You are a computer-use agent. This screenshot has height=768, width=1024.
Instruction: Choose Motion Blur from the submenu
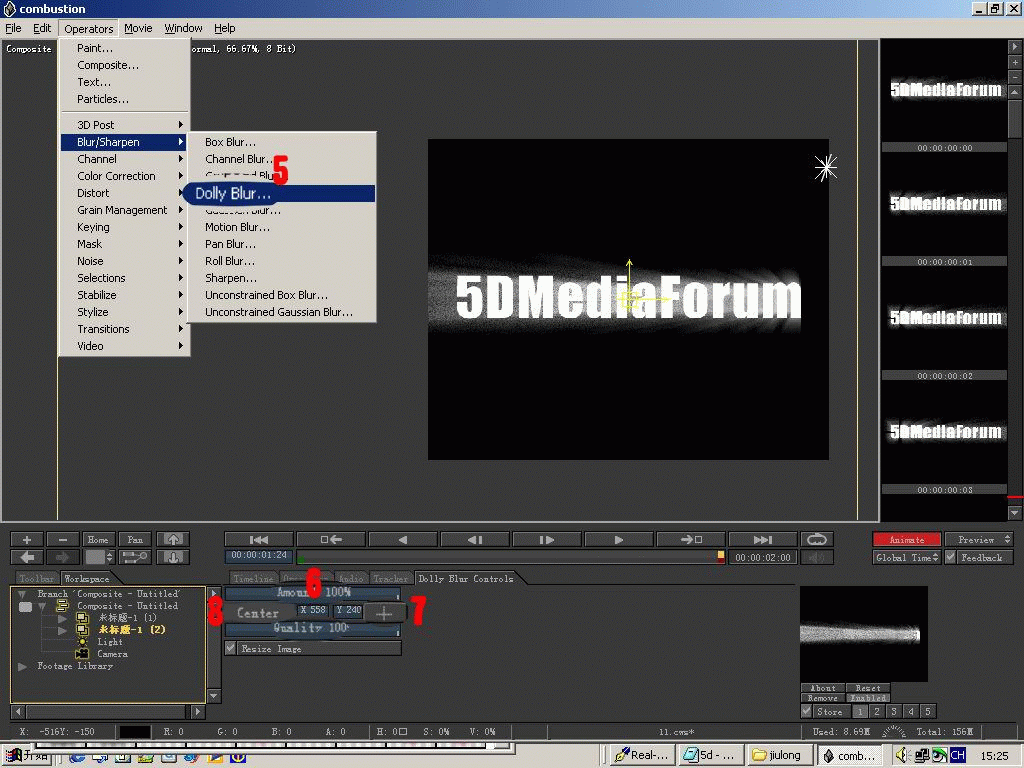pos(281,227)
